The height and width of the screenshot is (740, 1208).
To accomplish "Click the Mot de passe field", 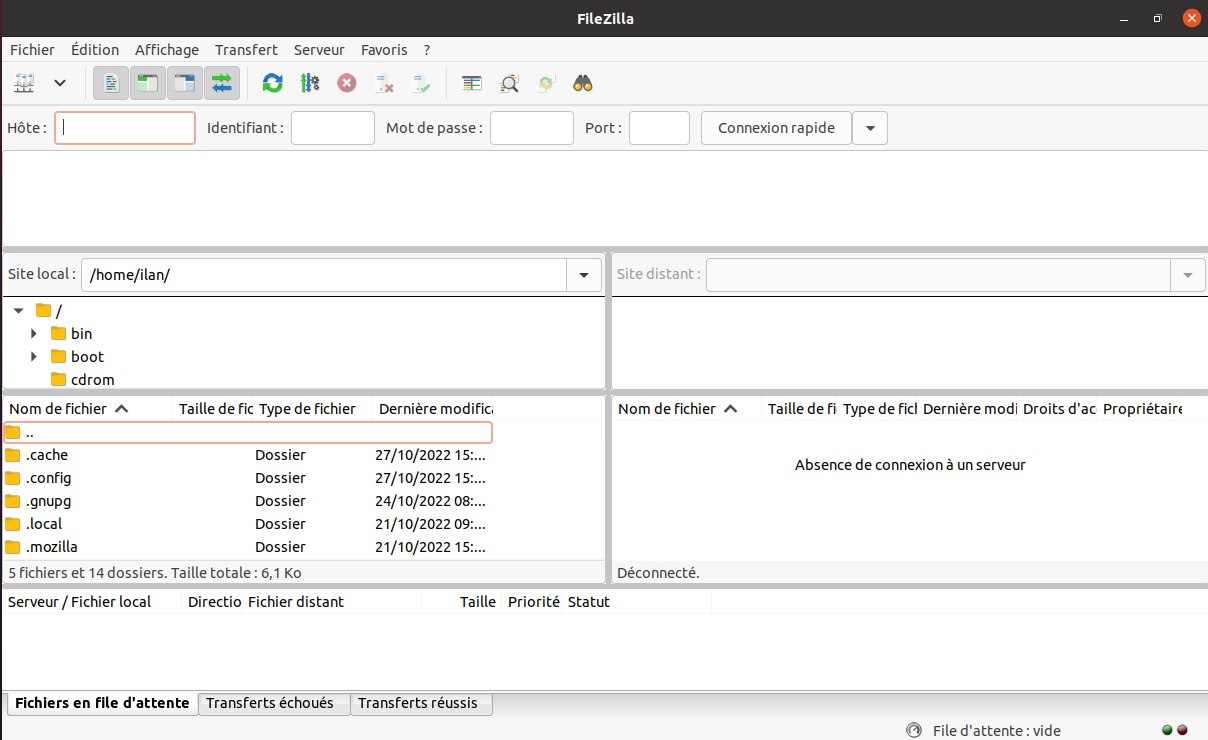I will coord(532,128).
